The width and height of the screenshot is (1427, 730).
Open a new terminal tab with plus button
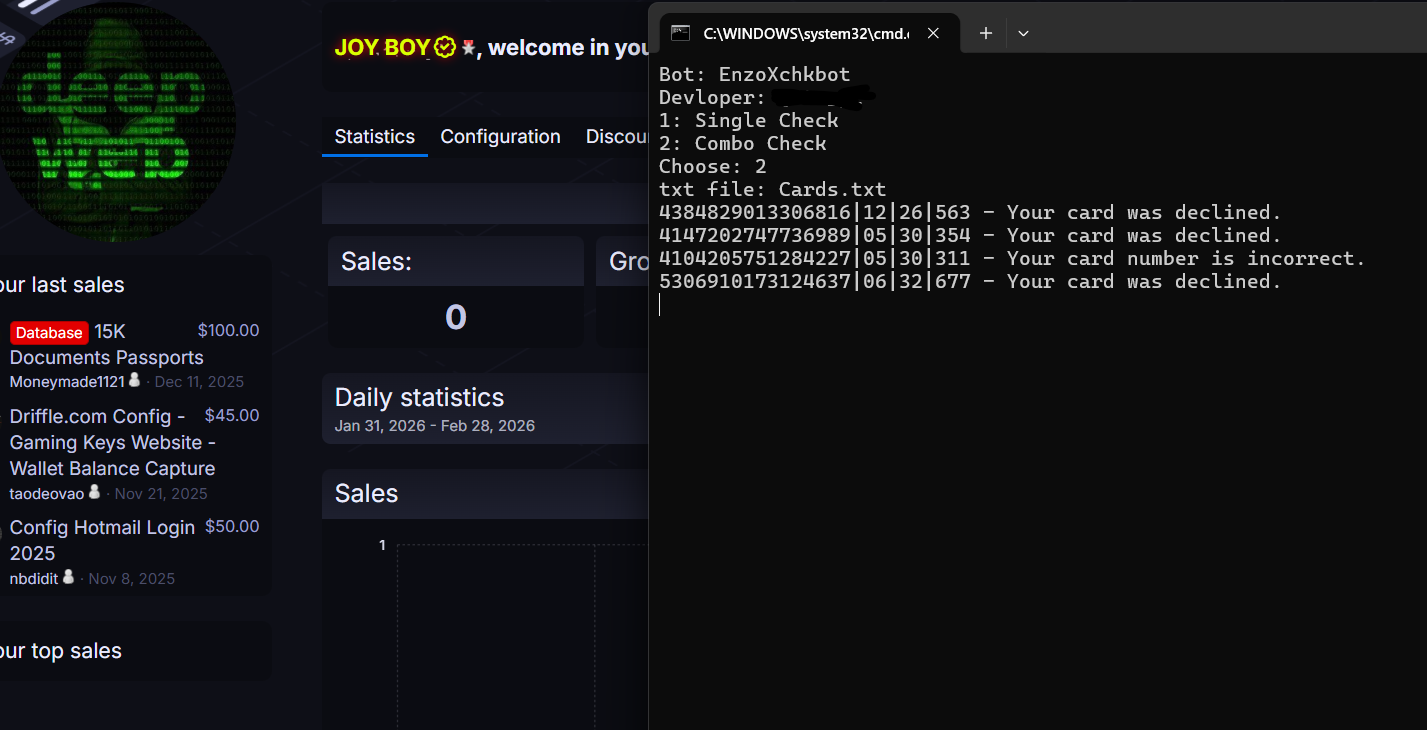tap(985, 33)
